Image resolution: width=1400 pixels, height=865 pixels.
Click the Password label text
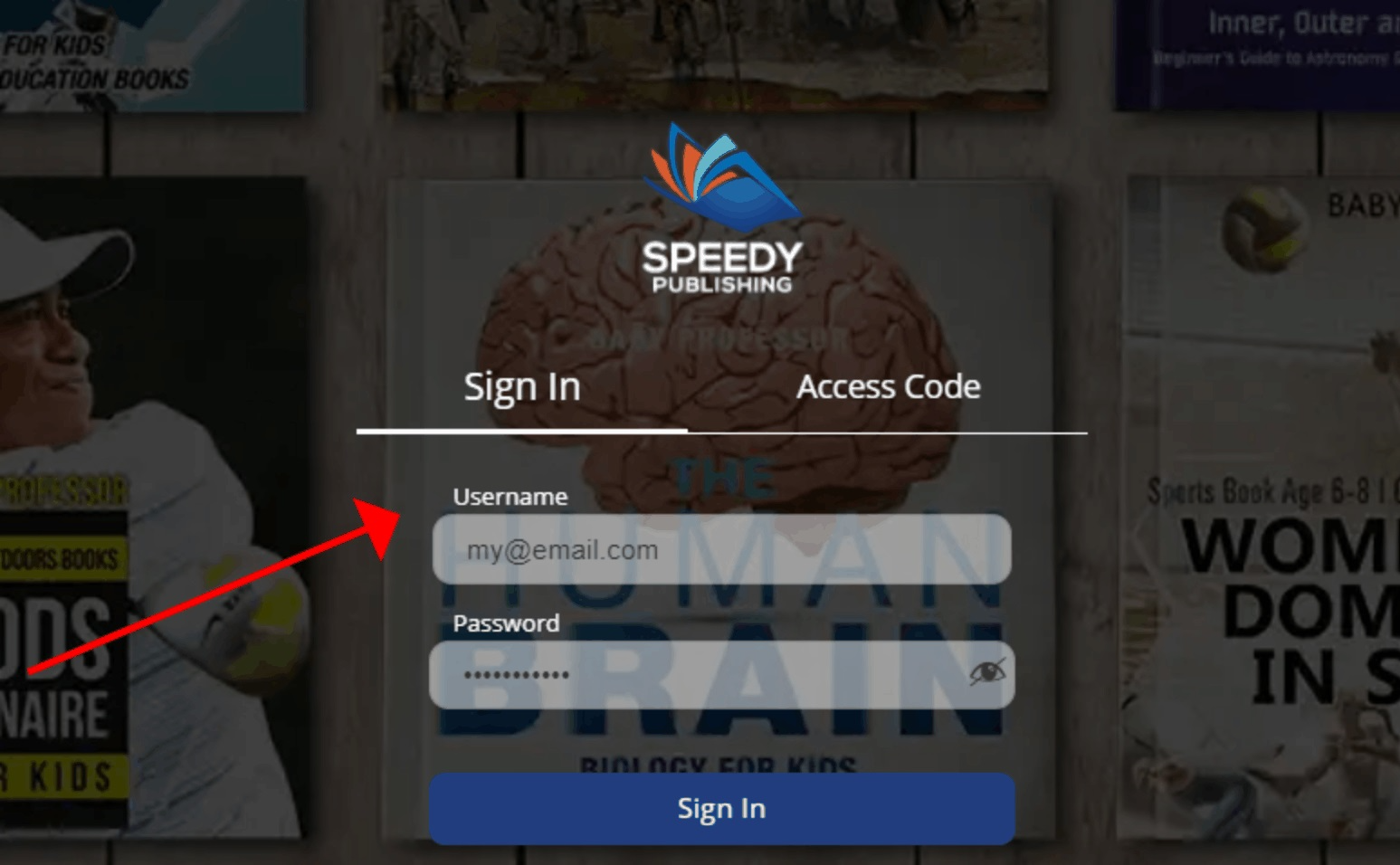(x=506, y=623)
